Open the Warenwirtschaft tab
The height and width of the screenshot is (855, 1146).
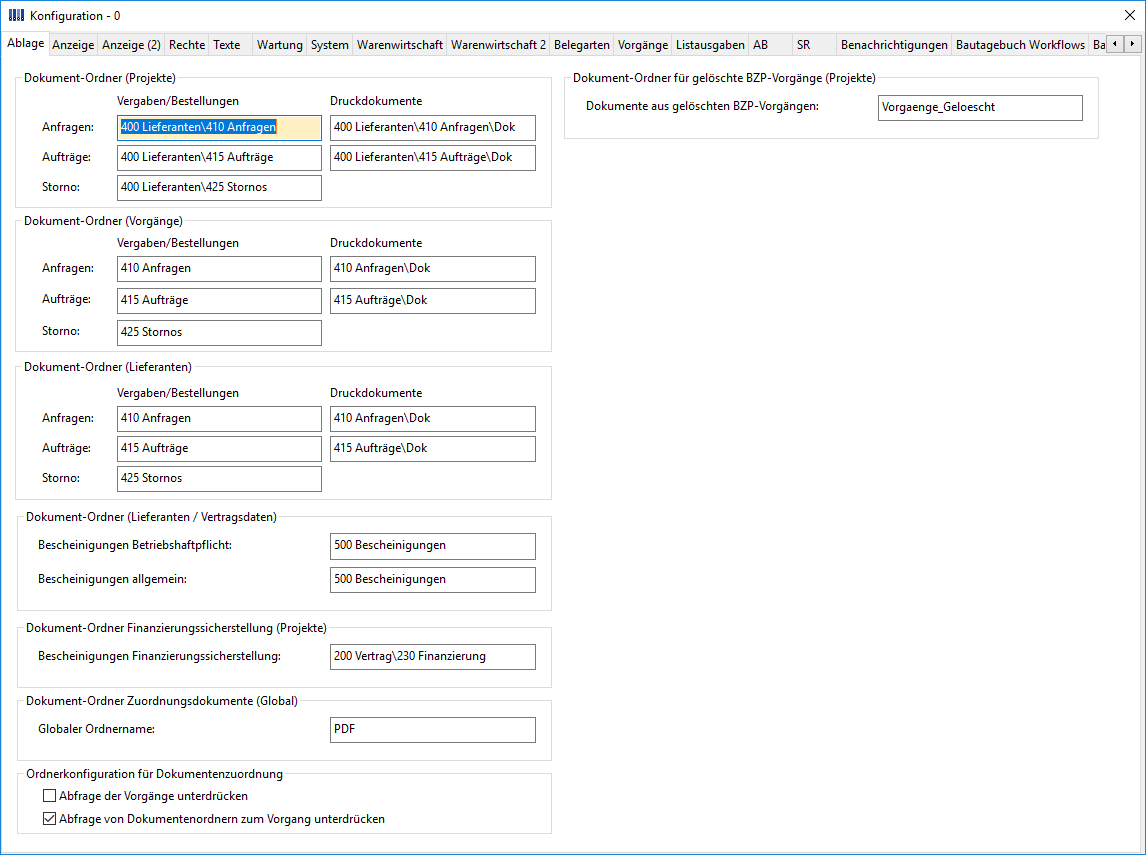[400, 45]
